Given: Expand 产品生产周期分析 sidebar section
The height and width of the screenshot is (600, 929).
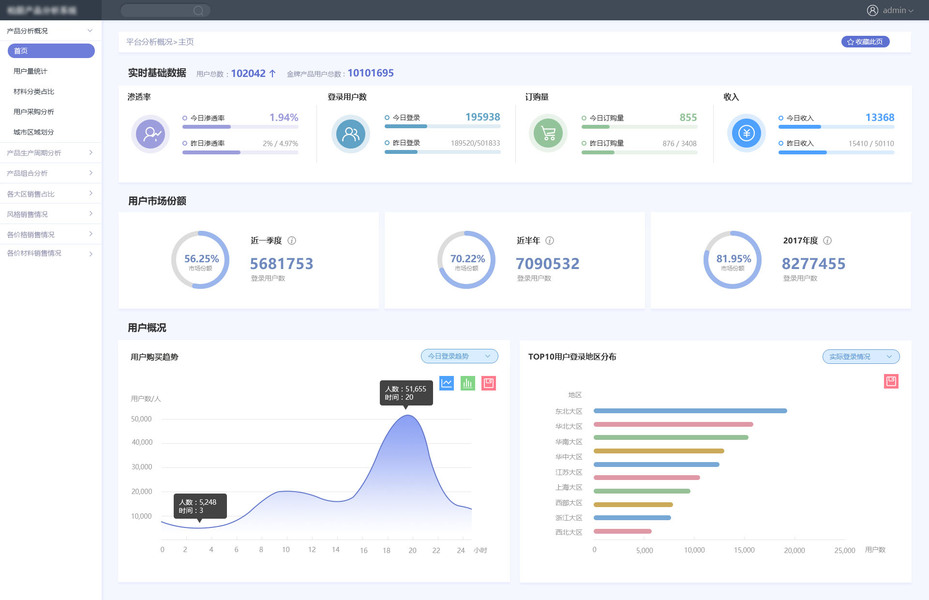Looking at the screenshot, I should point(50,153).
